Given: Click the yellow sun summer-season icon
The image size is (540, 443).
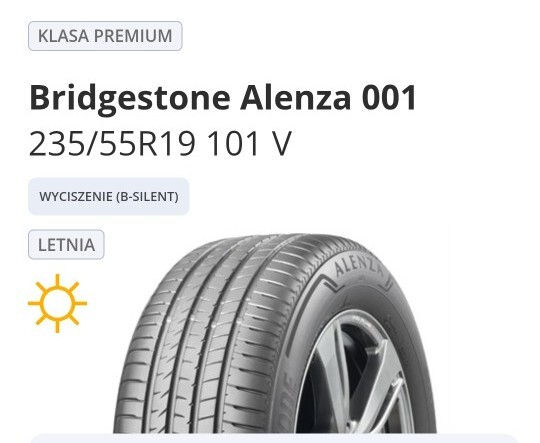Looking at the screenshot, I should (58, 303).
